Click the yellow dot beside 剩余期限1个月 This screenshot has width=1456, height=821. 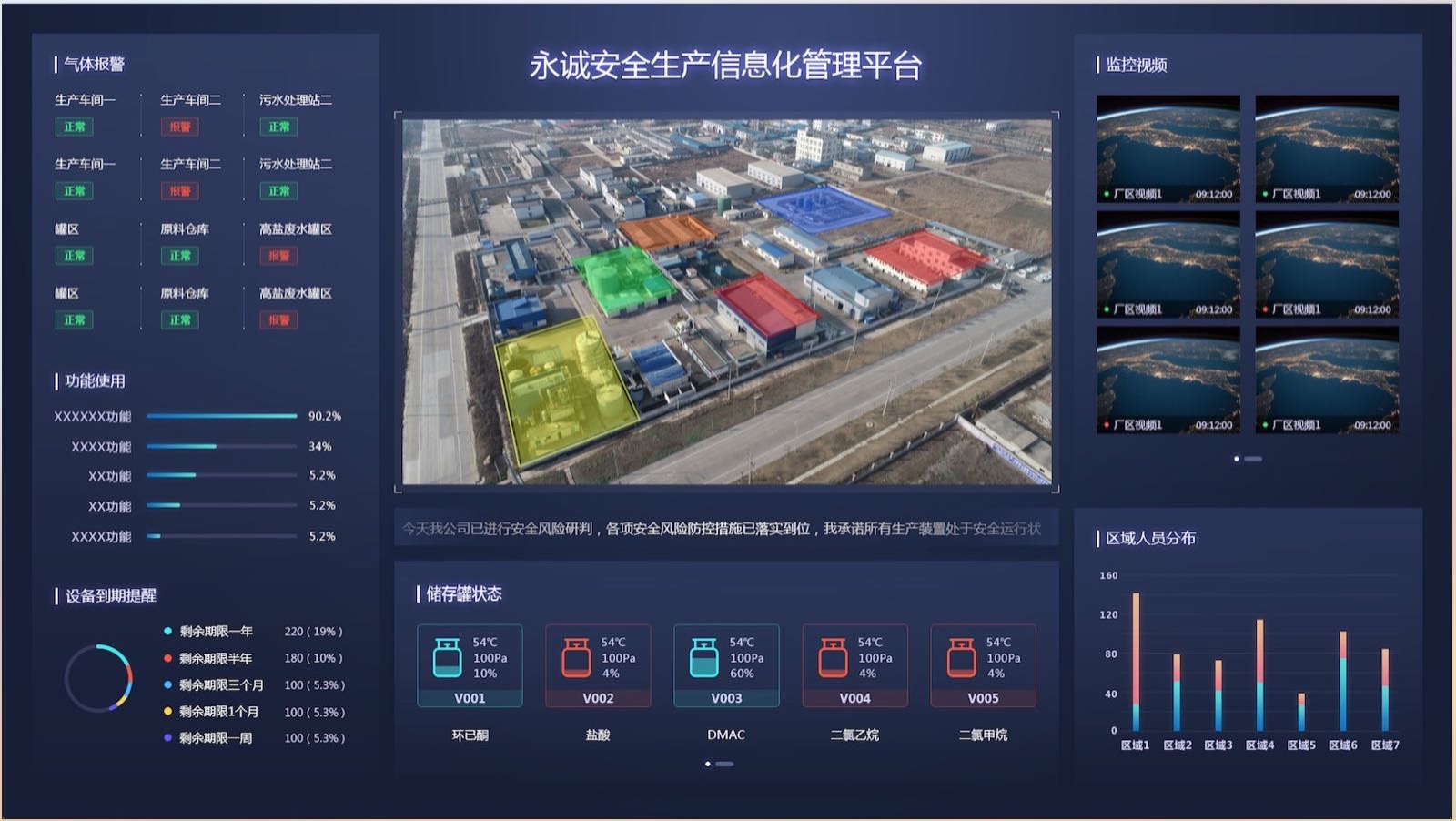coord(167,712)
